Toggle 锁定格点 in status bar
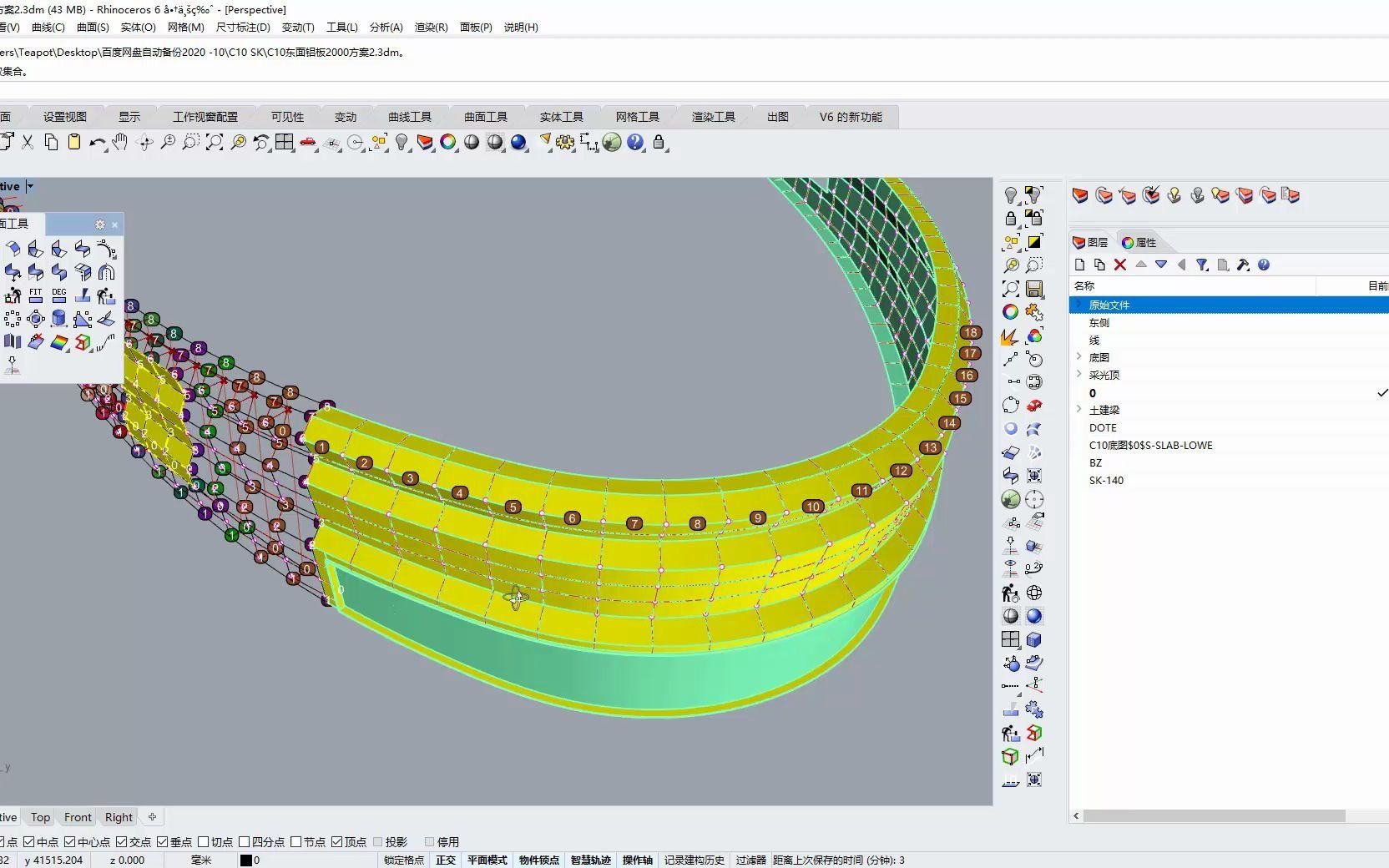Viewport: 1389px width, 868px height. coord(404,860)
